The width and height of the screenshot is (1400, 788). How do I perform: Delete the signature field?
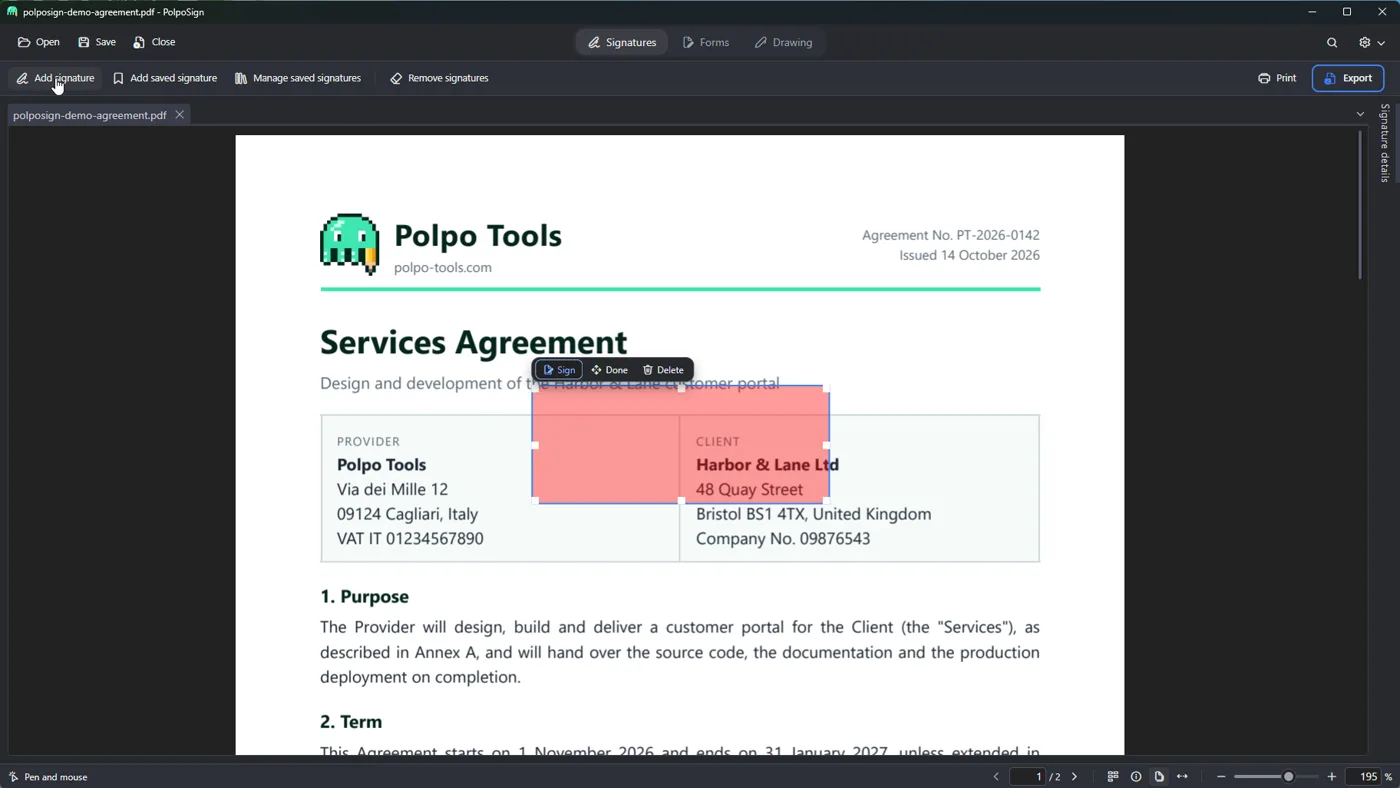click(x=663, y=370)
